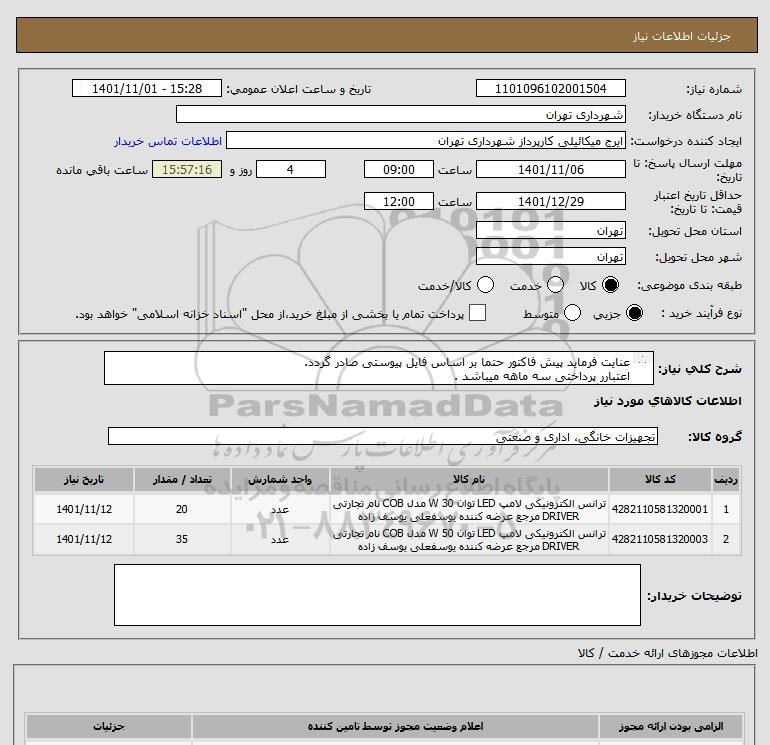Click need date in row 1
Viewport: 770px width, 745px height.
point(84,509)
